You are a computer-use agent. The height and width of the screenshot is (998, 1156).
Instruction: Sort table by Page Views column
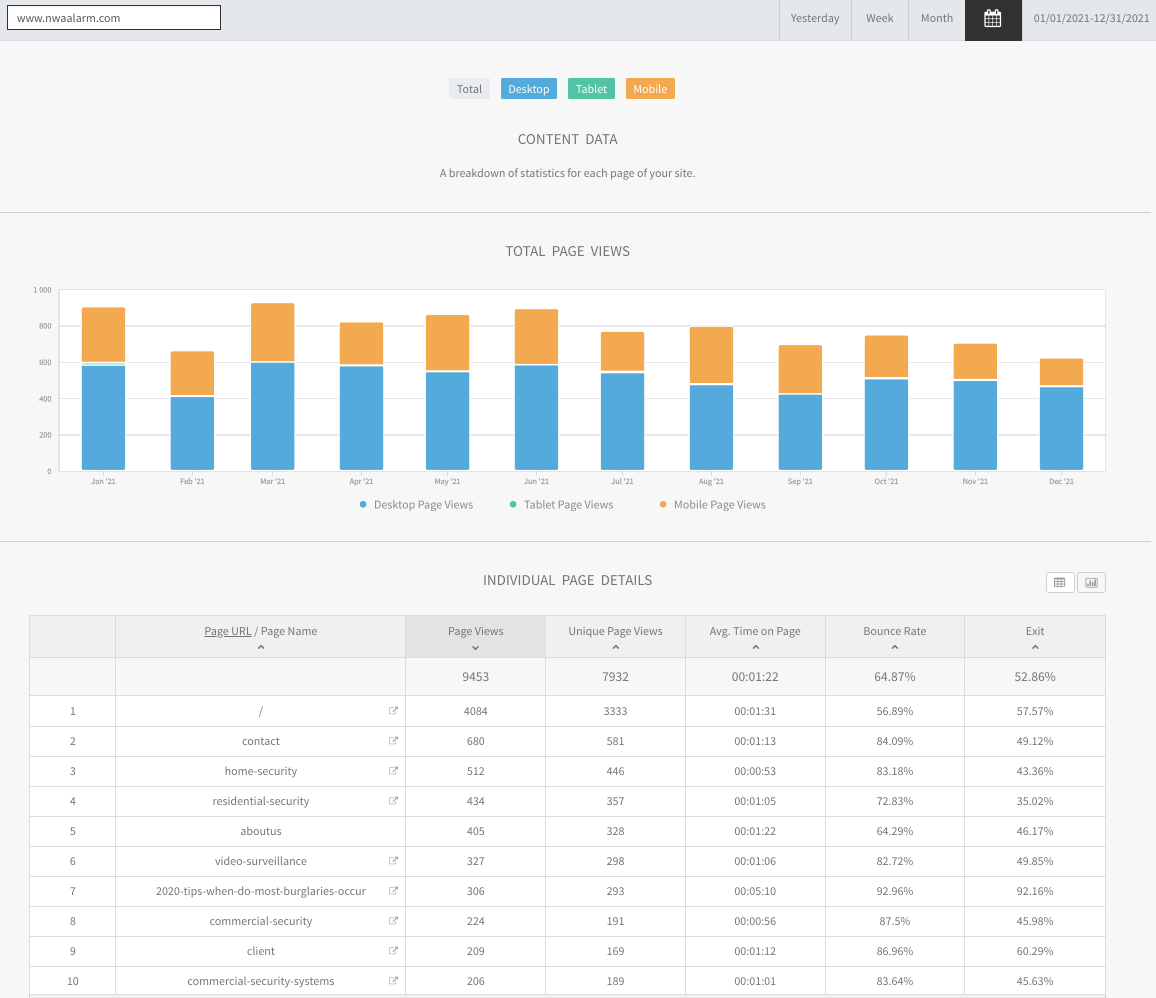pos(475,632)
